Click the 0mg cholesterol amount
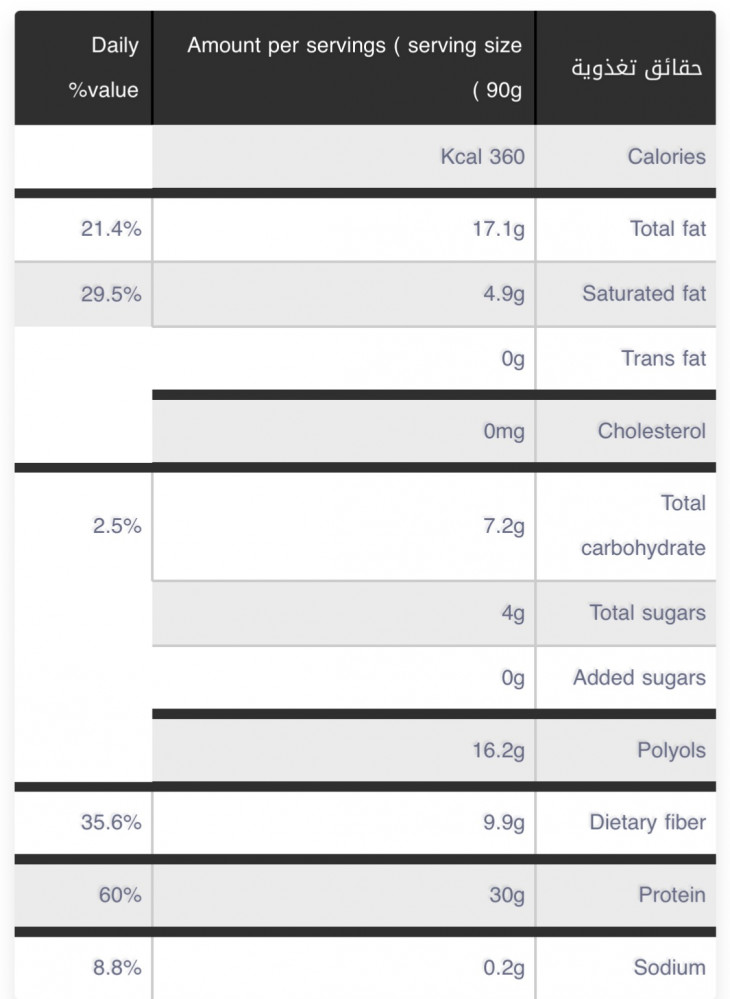Viewport: 730px width, 999px height. [x=504, y=431]
